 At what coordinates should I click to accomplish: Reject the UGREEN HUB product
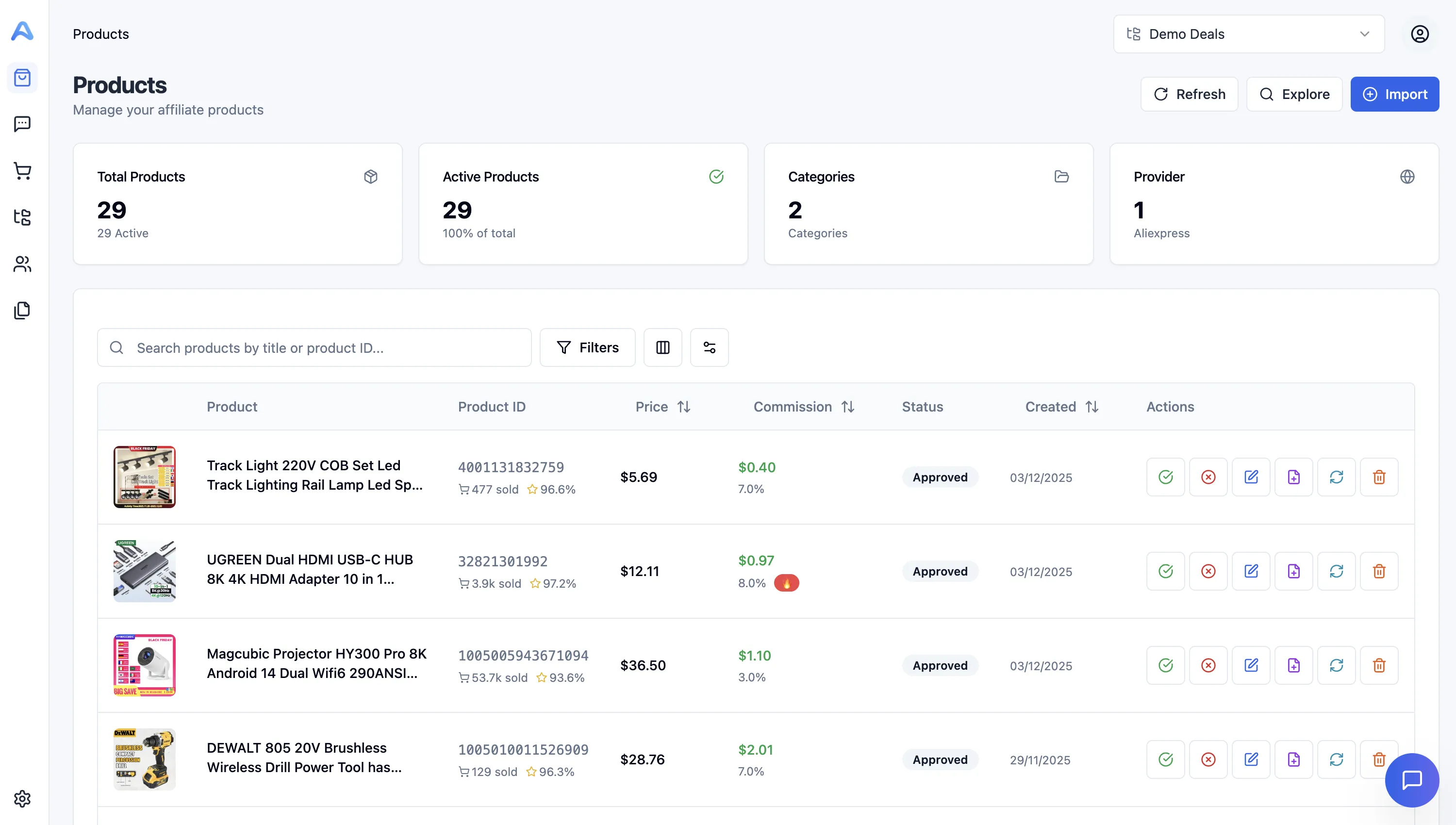point(1208,571)
